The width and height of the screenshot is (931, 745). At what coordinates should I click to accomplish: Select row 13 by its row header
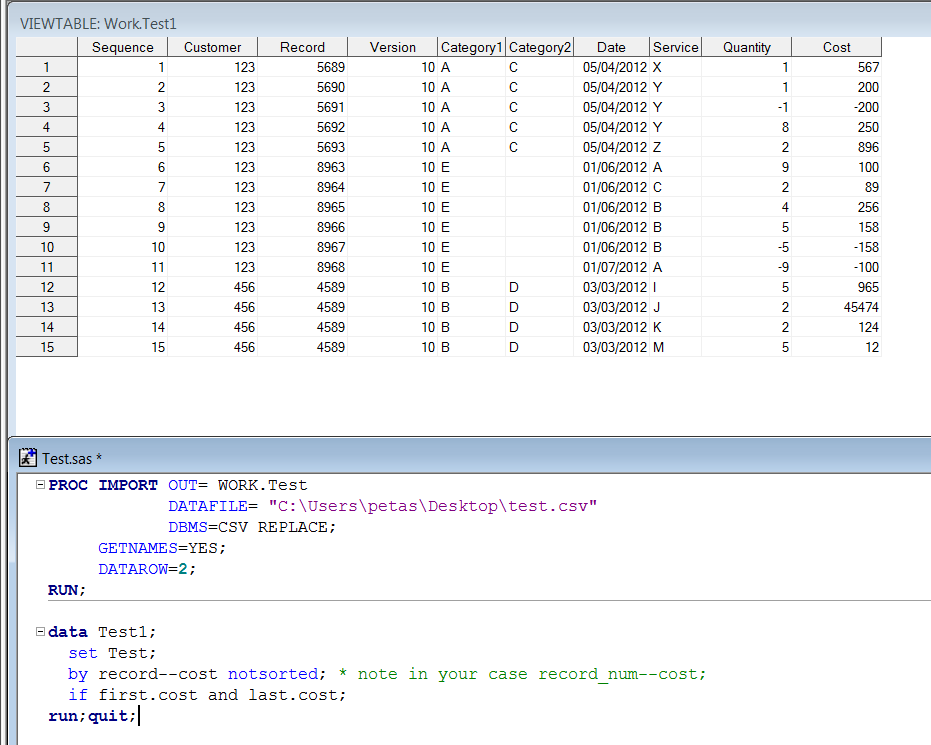46,307
